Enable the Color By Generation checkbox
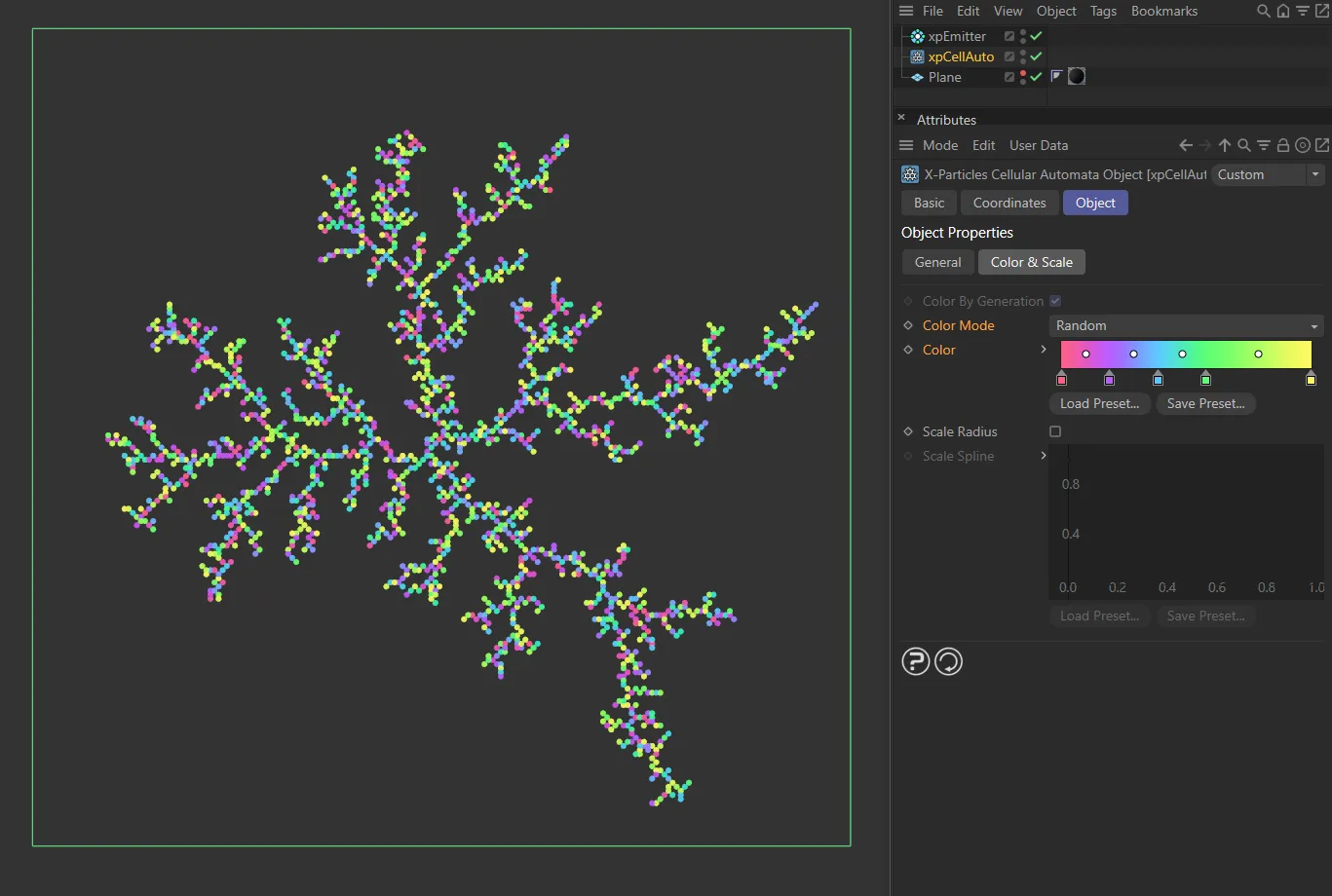Image resolution: width=1332 pixels, height=896 pixels. pos(1055,301)
